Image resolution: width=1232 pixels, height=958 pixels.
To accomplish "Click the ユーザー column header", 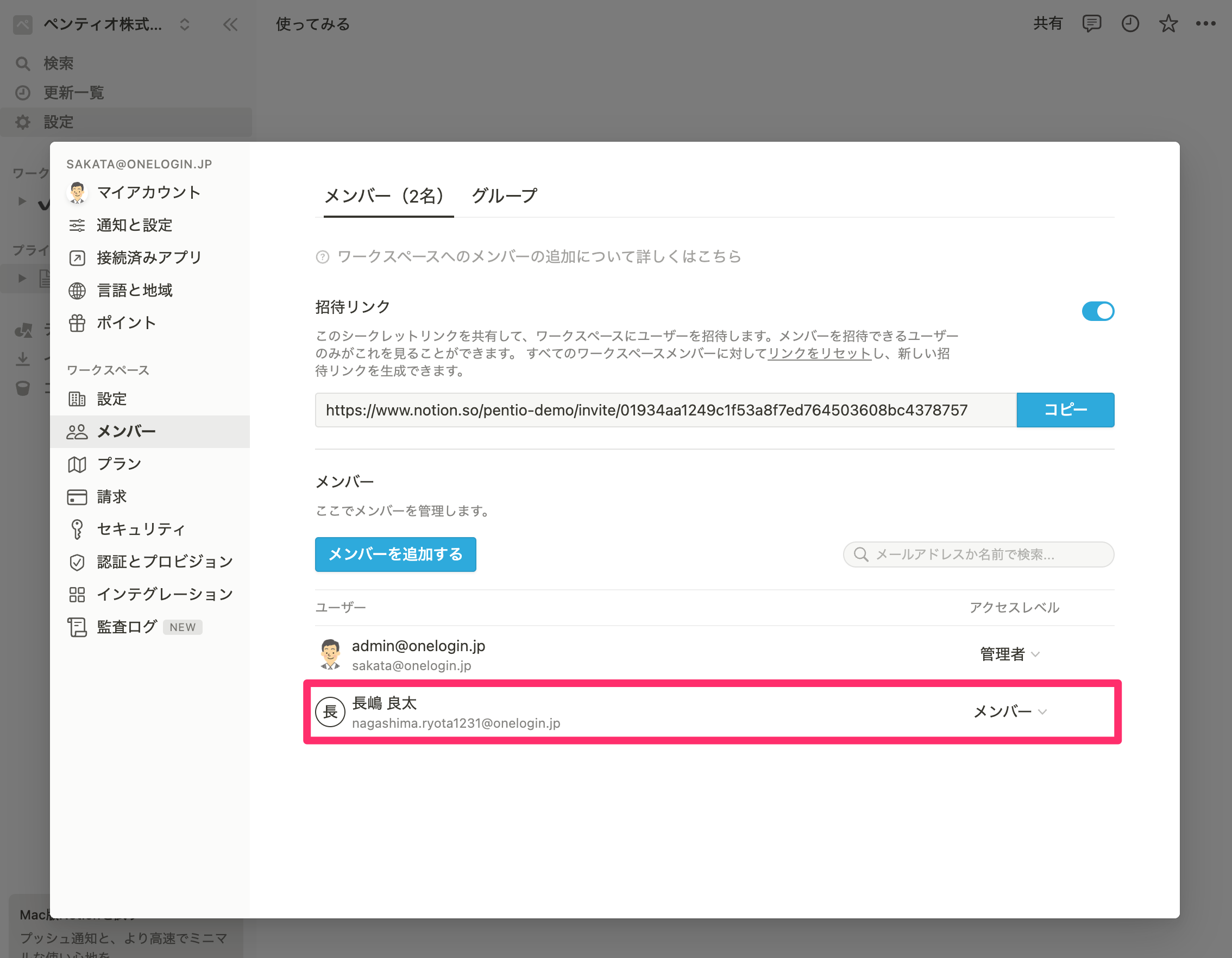I will pos(340,607).
